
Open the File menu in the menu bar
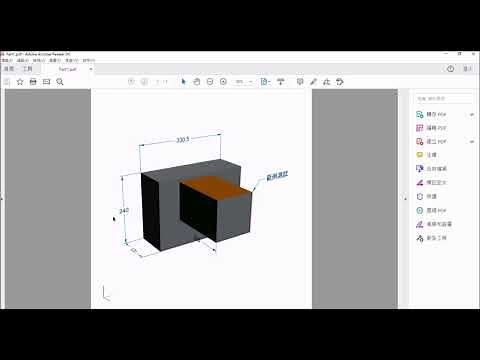click(x=7, y=60)
